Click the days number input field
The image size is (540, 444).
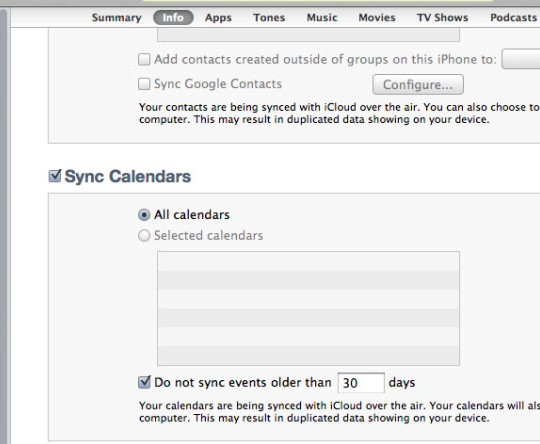click(x=361, y=383)
